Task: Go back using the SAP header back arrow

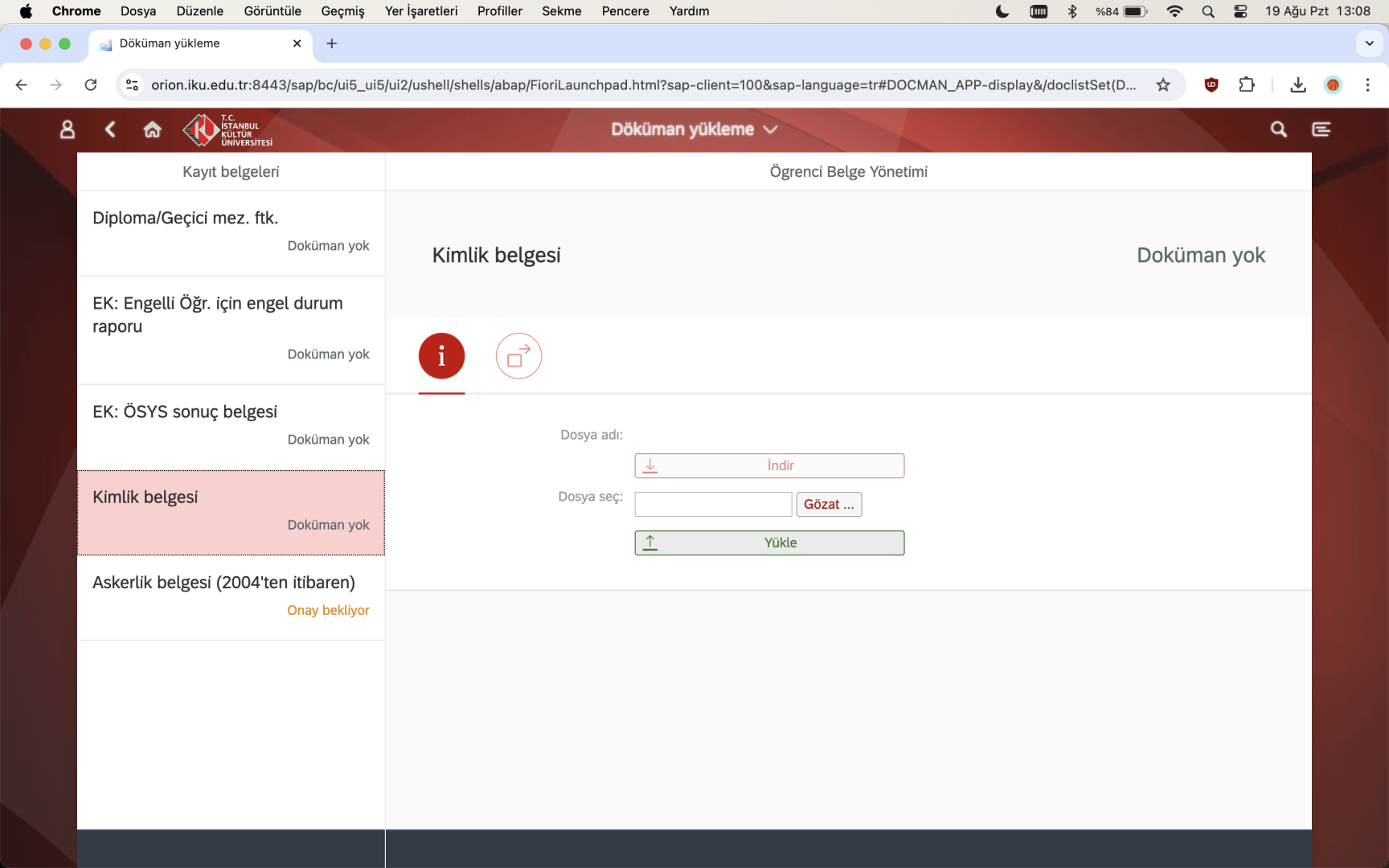Action: [110, 129]
